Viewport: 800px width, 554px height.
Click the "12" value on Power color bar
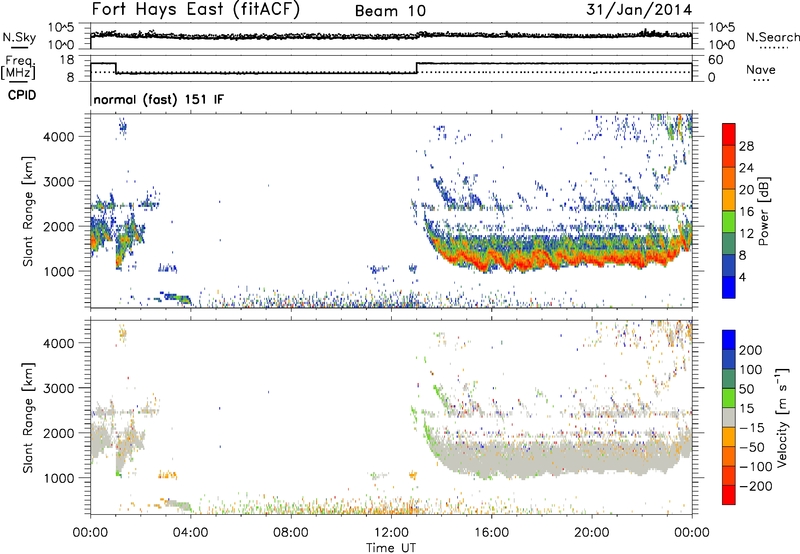click(x=746, y=234)
